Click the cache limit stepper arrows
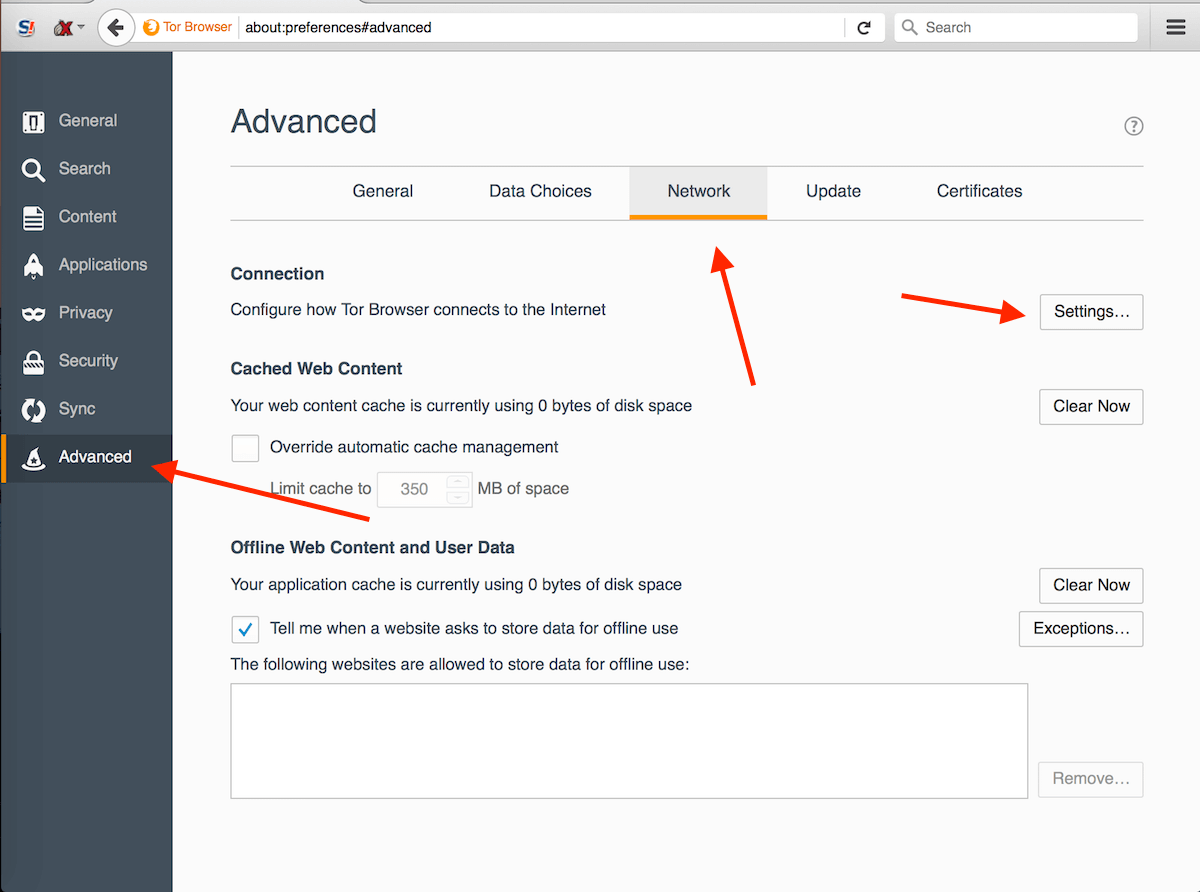The width and height of the screenshot is (1200, 892). coord(458,489)
